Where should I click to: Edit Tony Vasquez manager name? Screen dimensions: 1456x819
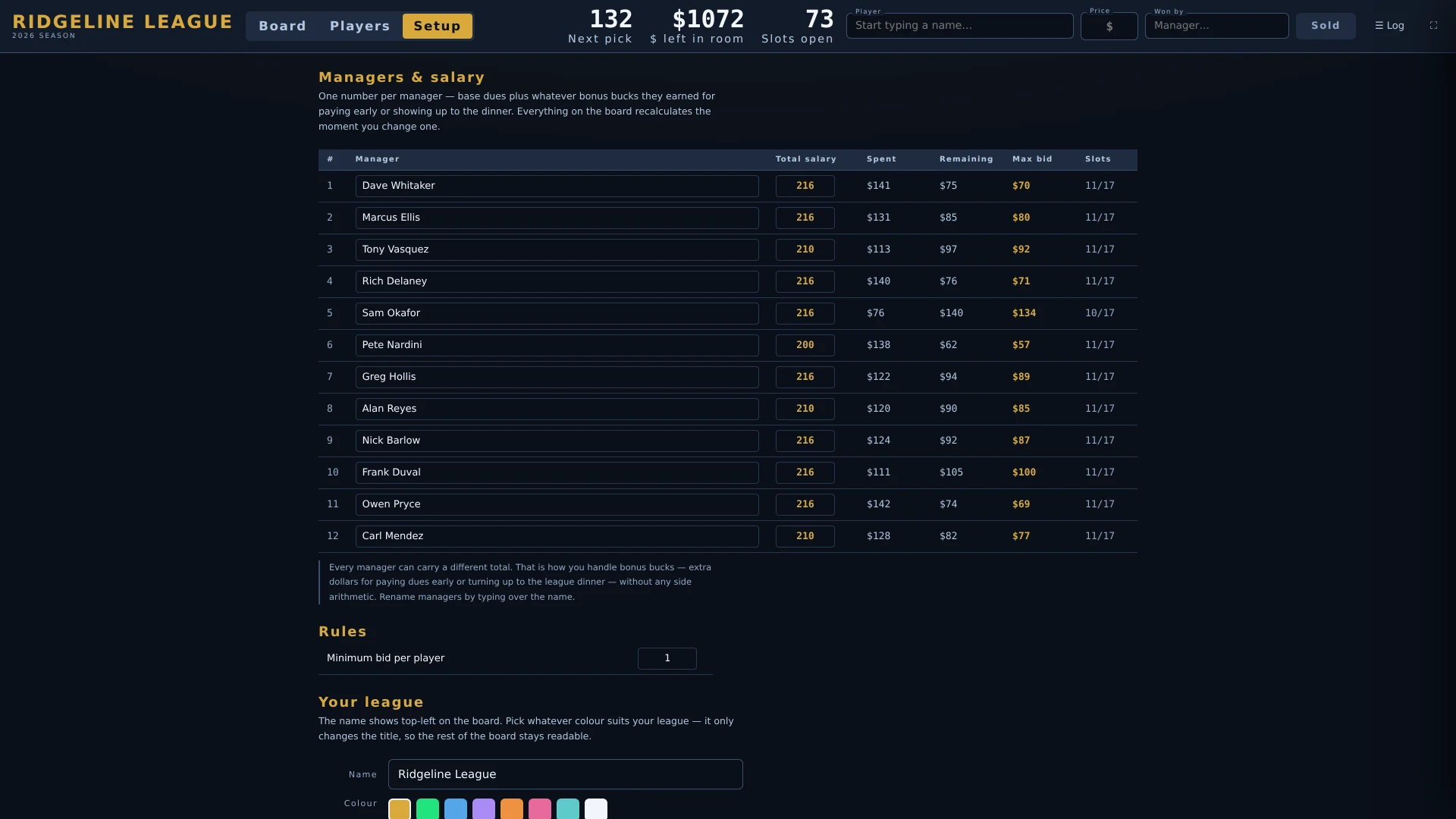[557, 249]
